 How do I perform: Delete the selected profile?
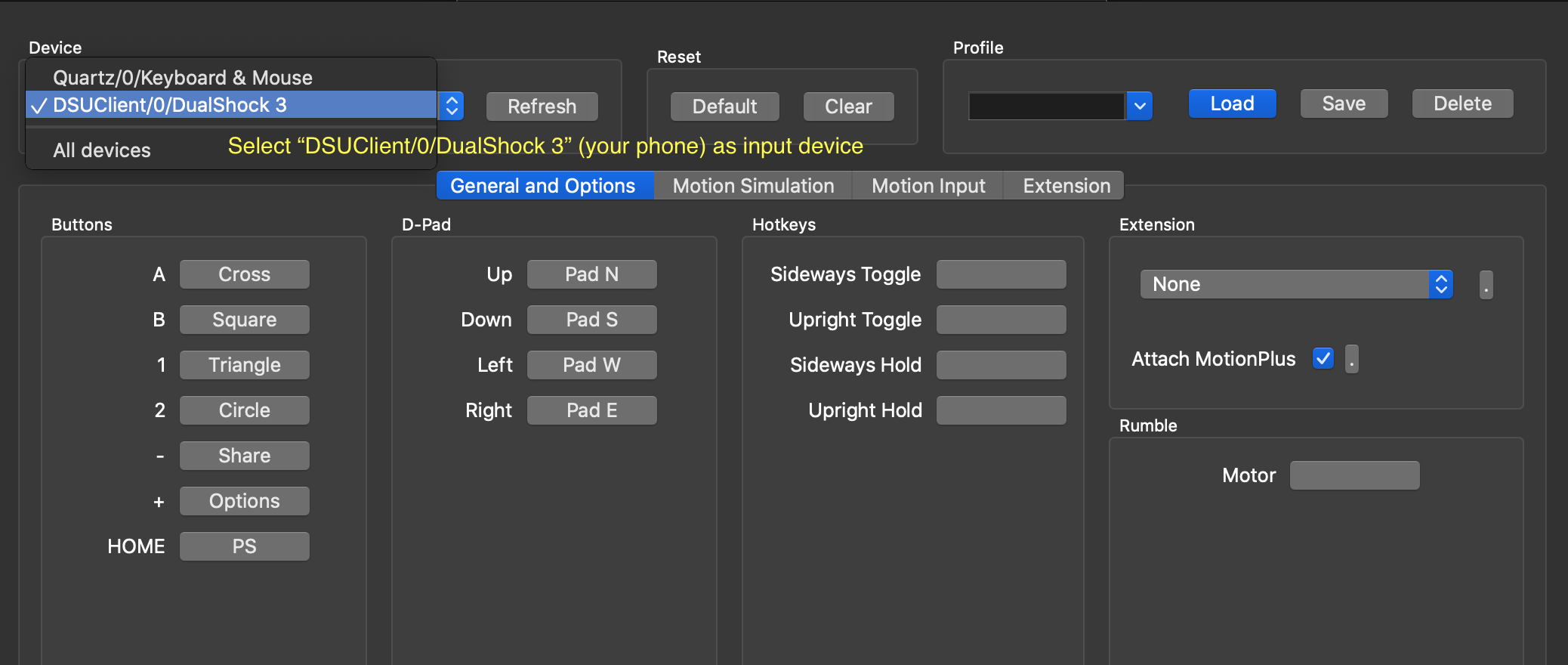pyautogui.click(x=1463, y=104)
